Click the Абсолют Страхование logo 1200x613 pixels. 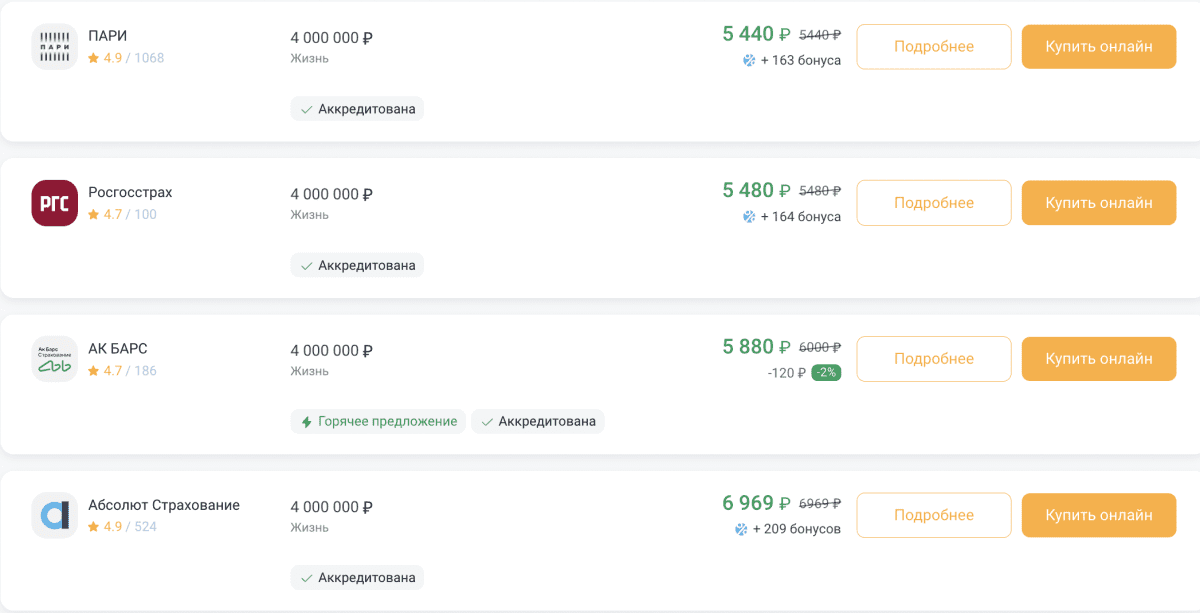55,516
